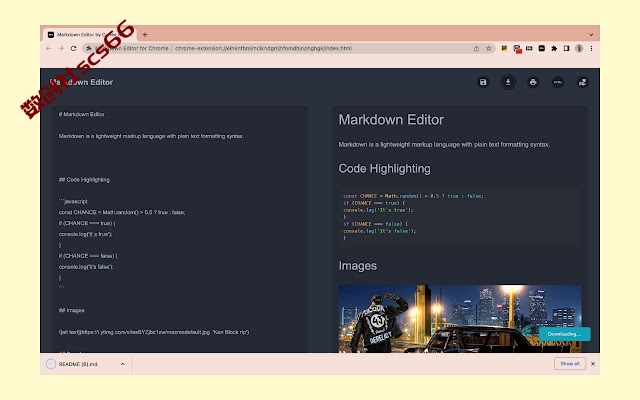Image resolution: width=640 pixels, height=400 pixels.
Task: Click the '# Markdown Editor' source line
Action: [x=82, y=114]
